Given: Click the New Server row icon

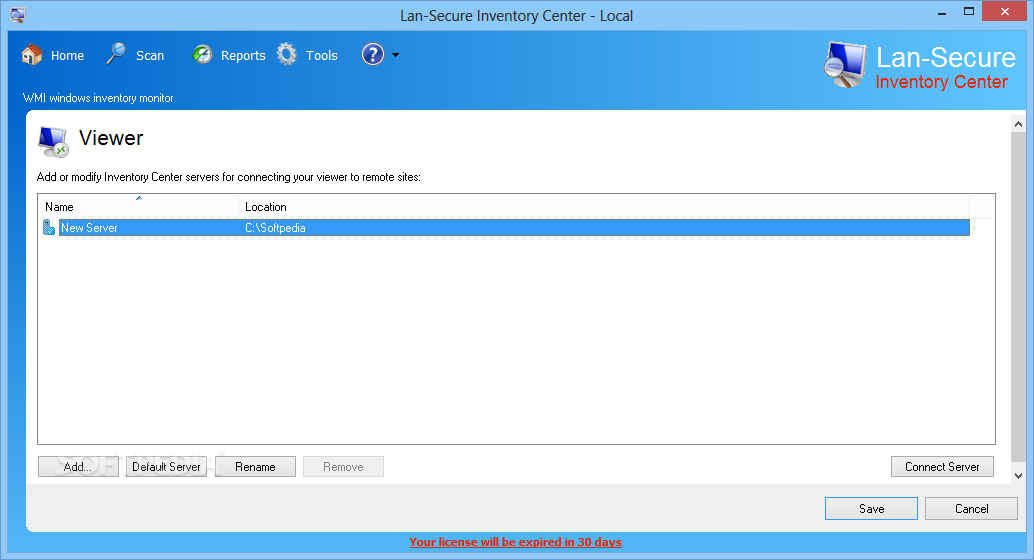Looking at the screenshot, I should [x=48, y=228].
